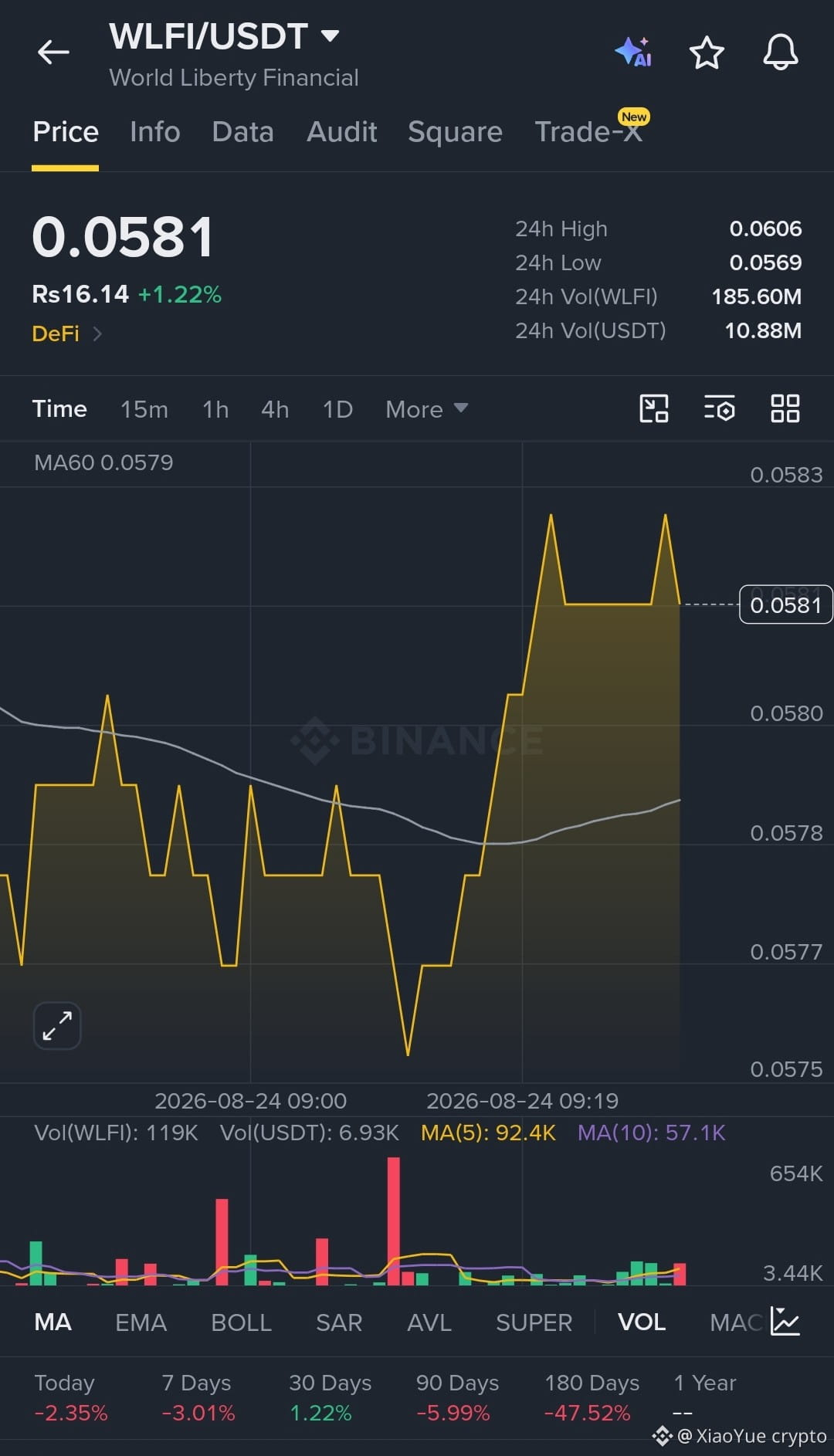Image resolution: width=834 pixels, height=1456 pixels.
Task: Tap the 2026-08-24 09:19 time label
Action: [522, 1101]
